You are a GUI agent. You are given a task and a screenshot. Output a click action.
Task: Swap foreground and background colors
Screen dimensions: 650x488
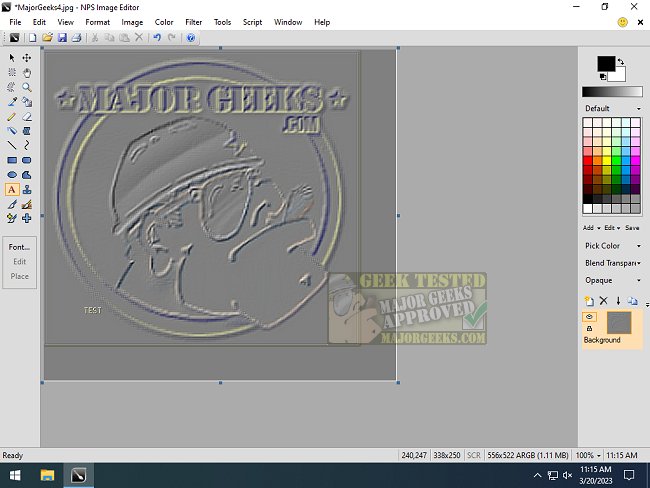point(621,61)
